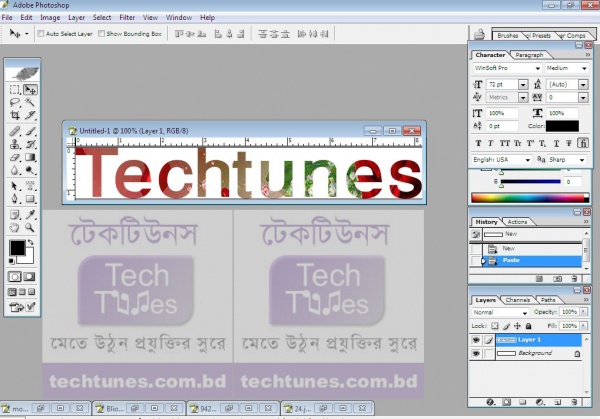Viewport: 600px width, 419px height.
Task: Open the Metrics kerning dropdown
Action: (523, 98)
